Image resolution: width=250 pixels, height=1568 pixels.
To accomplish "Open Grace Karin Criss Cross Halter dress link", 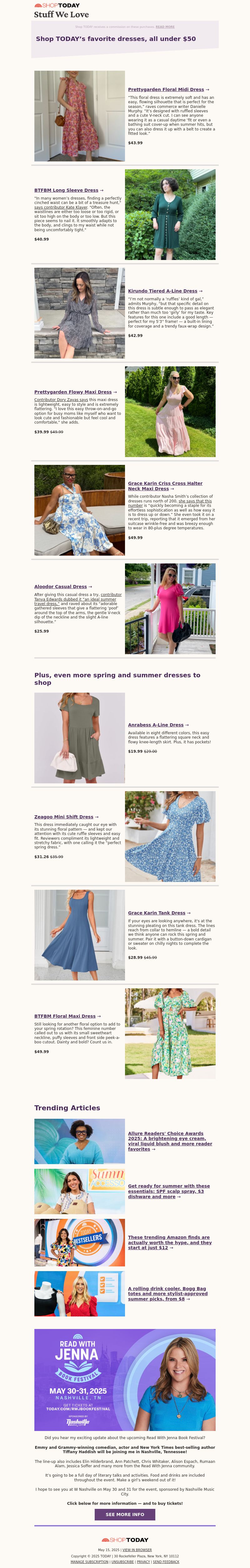I will click(x=165, y=486).
